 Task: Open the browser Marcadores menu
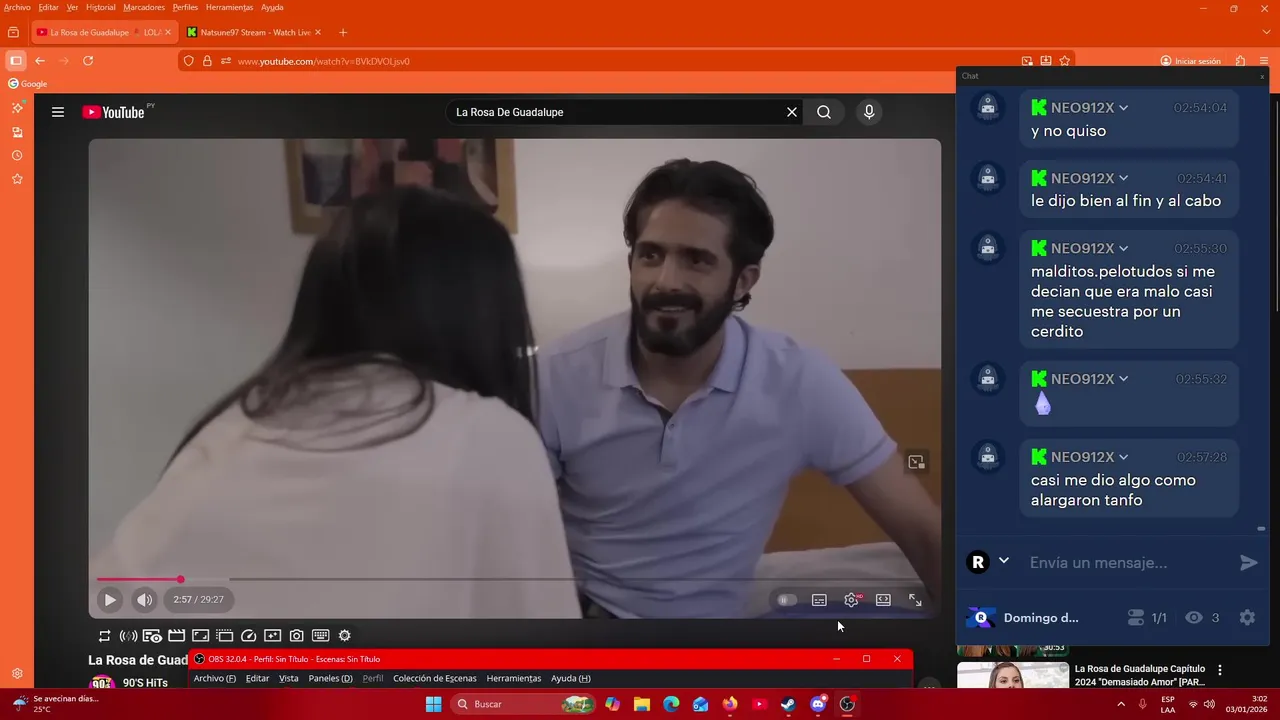144,7
